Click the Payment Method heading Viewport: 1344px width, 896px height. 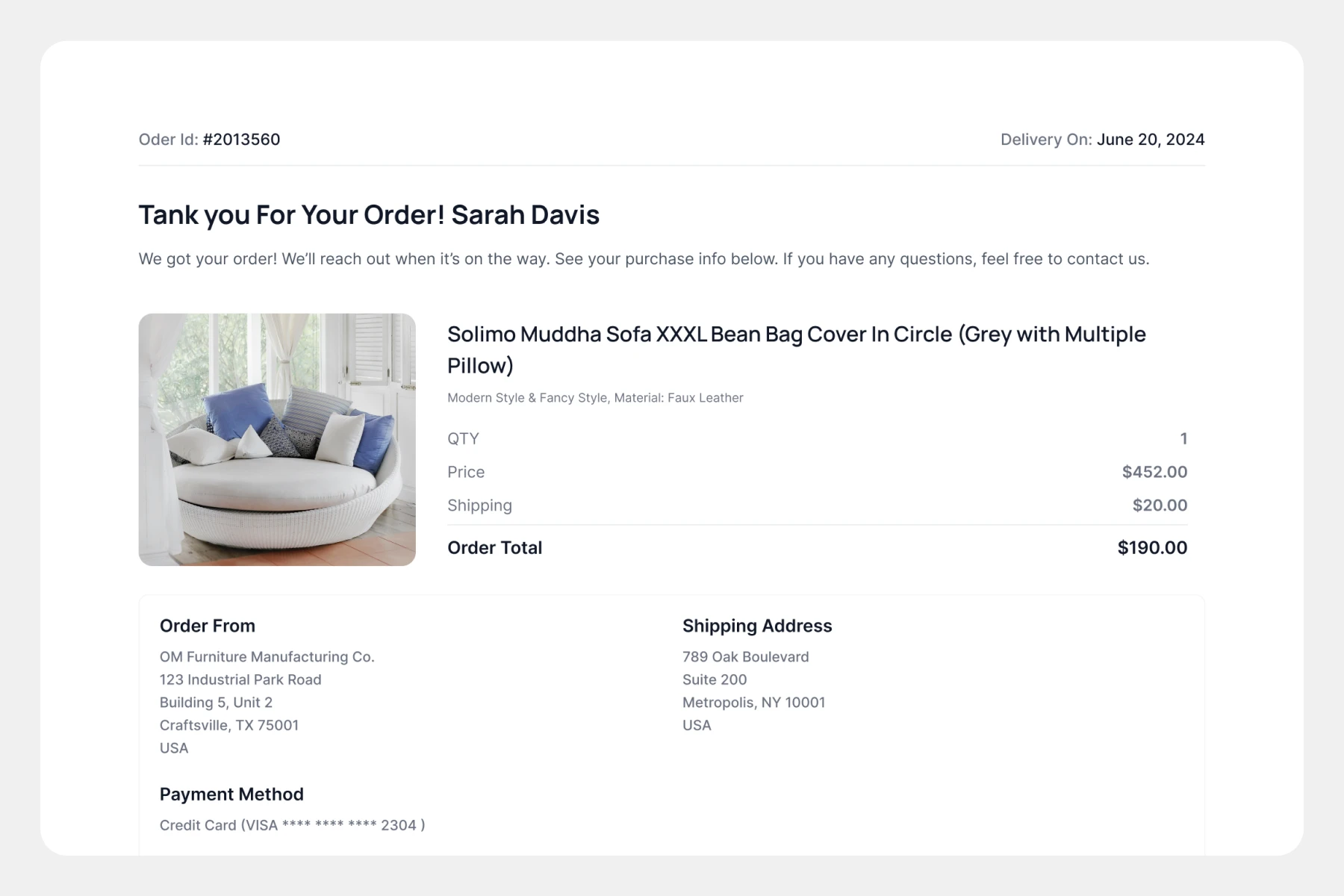[231, 794]
